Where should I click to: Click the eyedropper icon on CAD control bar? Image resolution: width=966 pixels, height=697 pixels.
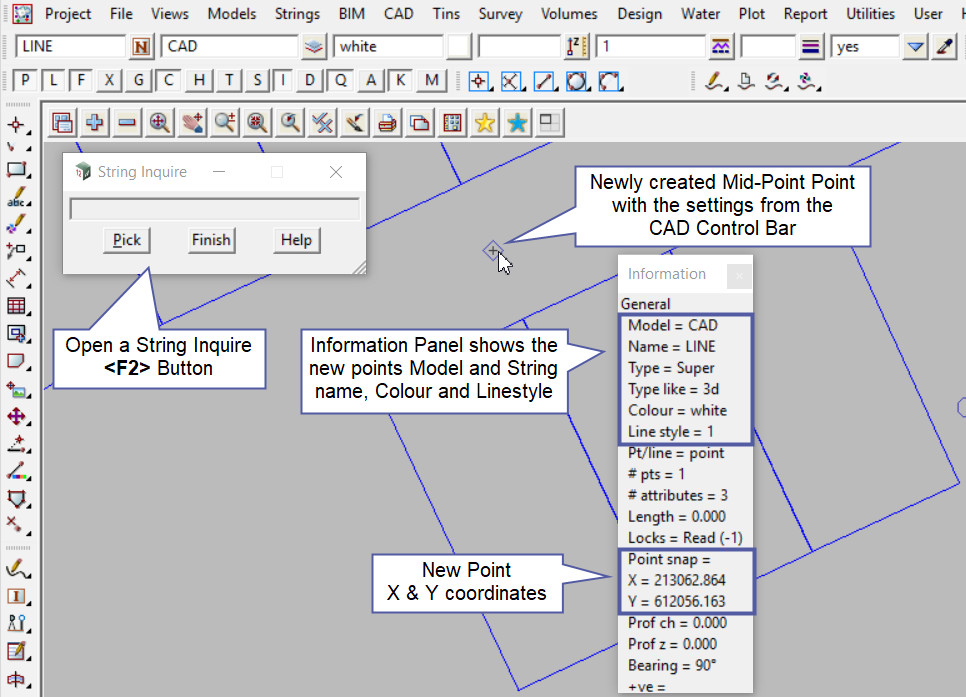click(x=944, y=47)
